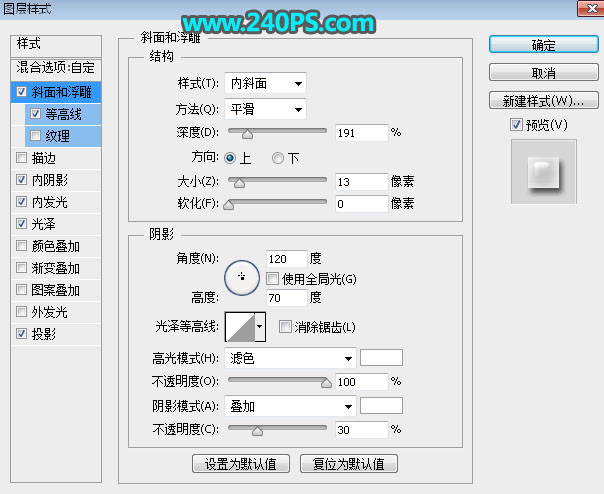Click the 高度 value field 70

point(286,297)
